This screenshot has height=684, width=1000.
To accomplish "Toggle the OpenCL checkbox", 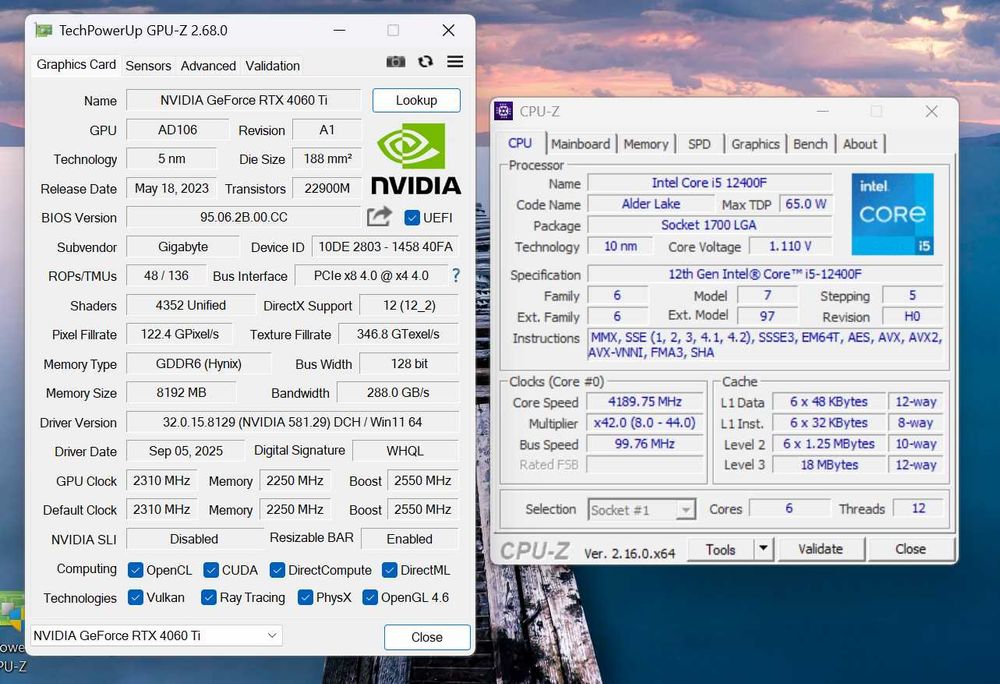I will click(135, 570).
